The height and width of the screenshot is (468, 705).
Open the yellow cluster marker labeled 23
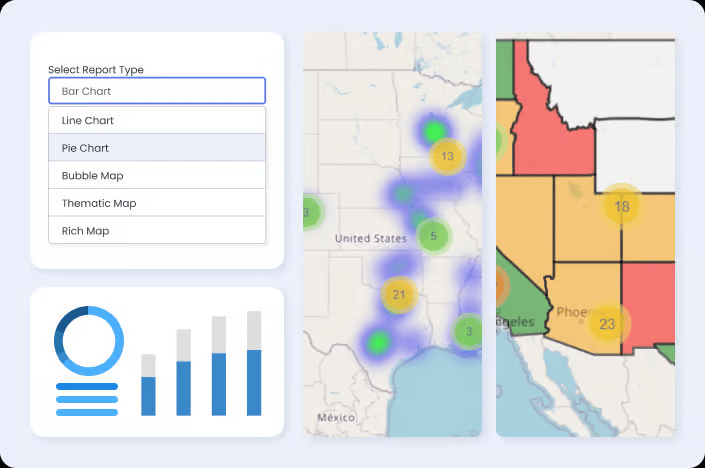tap(607, 324)
